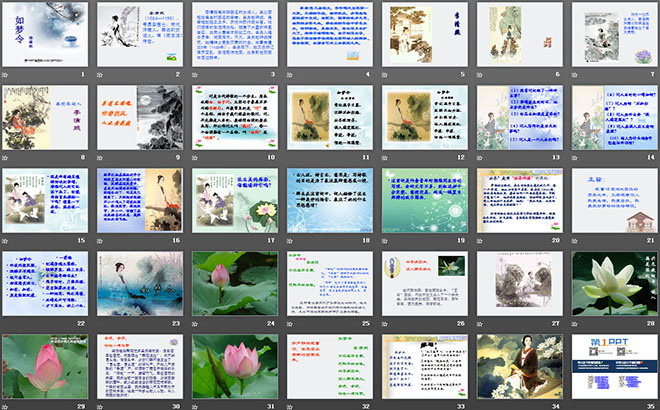
Task: Click the animation star under slide 15
Action: tap(5, 241)
